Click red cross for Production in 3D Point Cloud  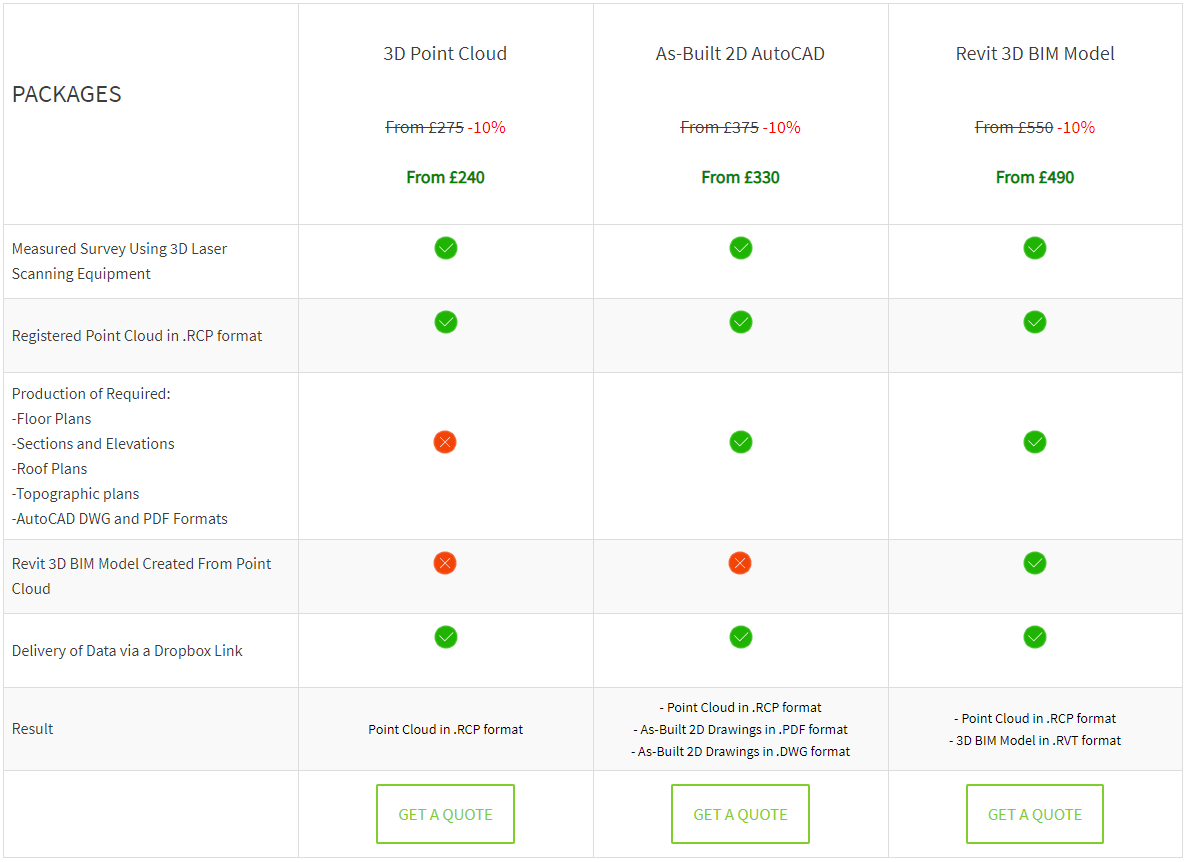click(445, 442)
